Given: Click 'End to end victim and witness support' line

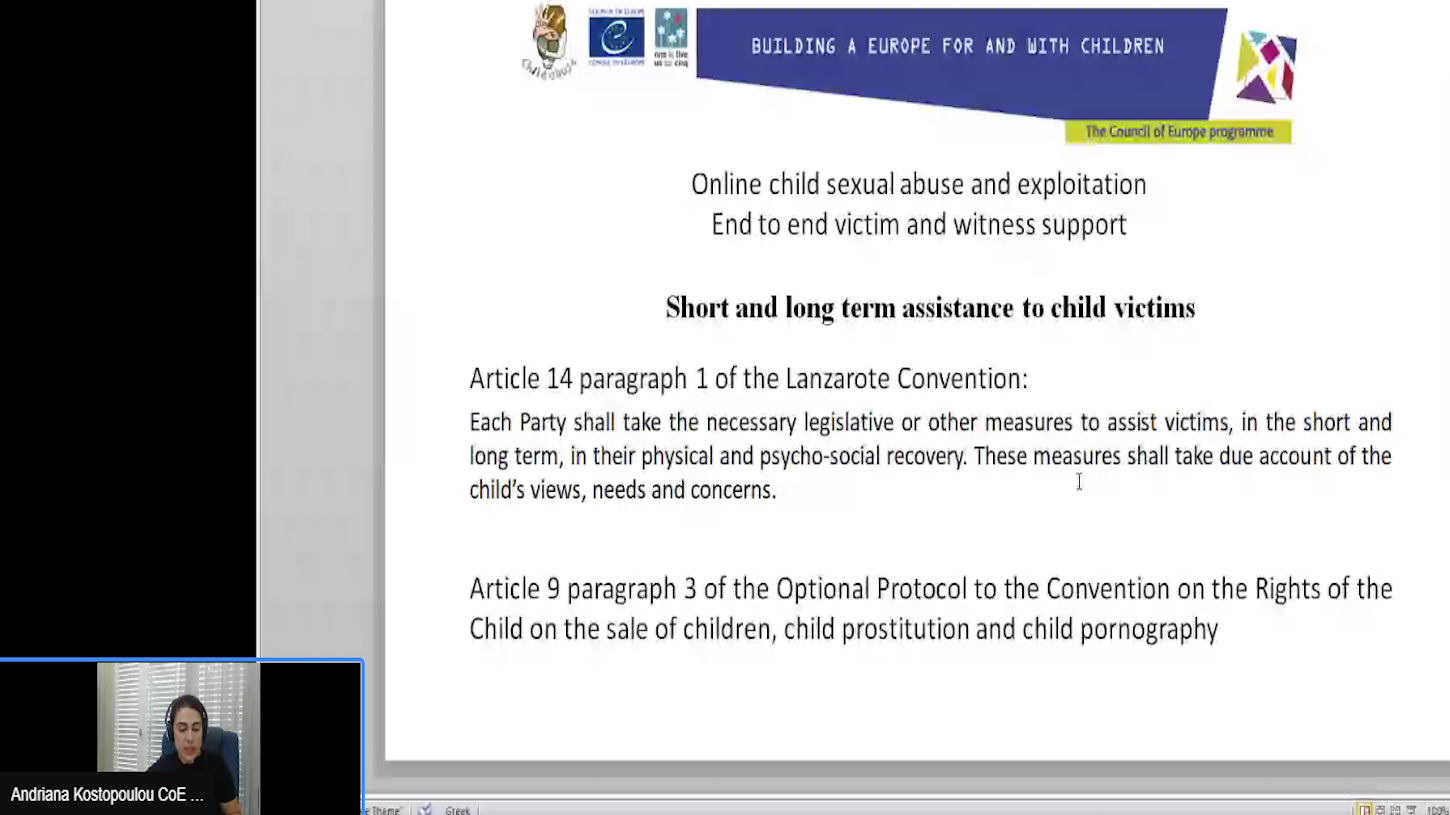Looking at the screenshot, I should tap(918, 224).
